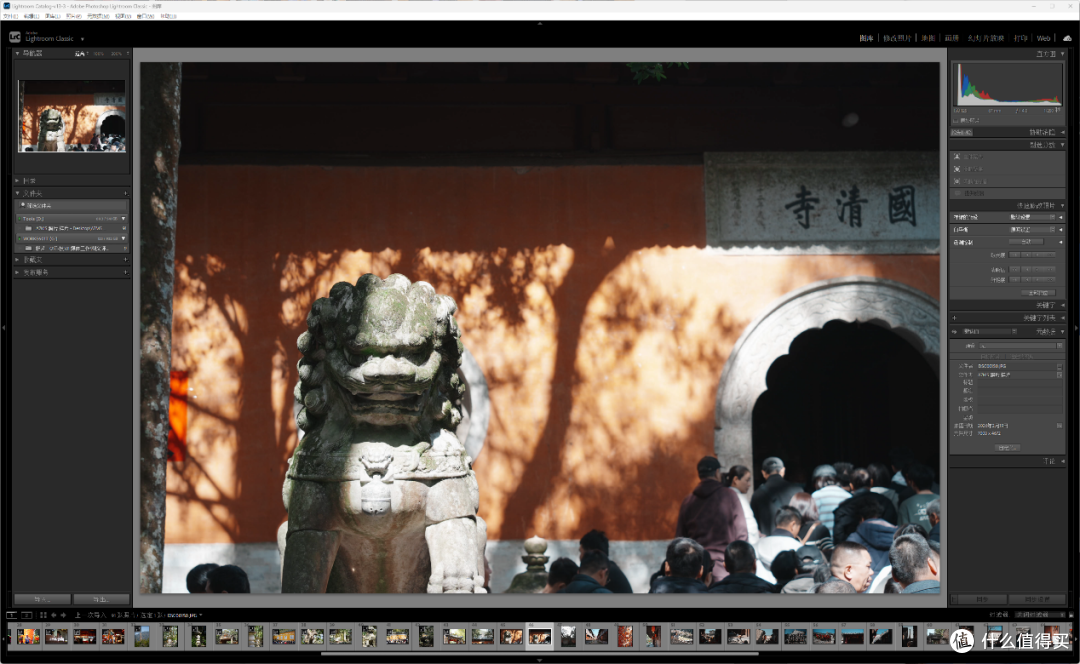Open the 元数据(M) menu
The height and width of the screenshot is (664, 1080).
point(98,16)
